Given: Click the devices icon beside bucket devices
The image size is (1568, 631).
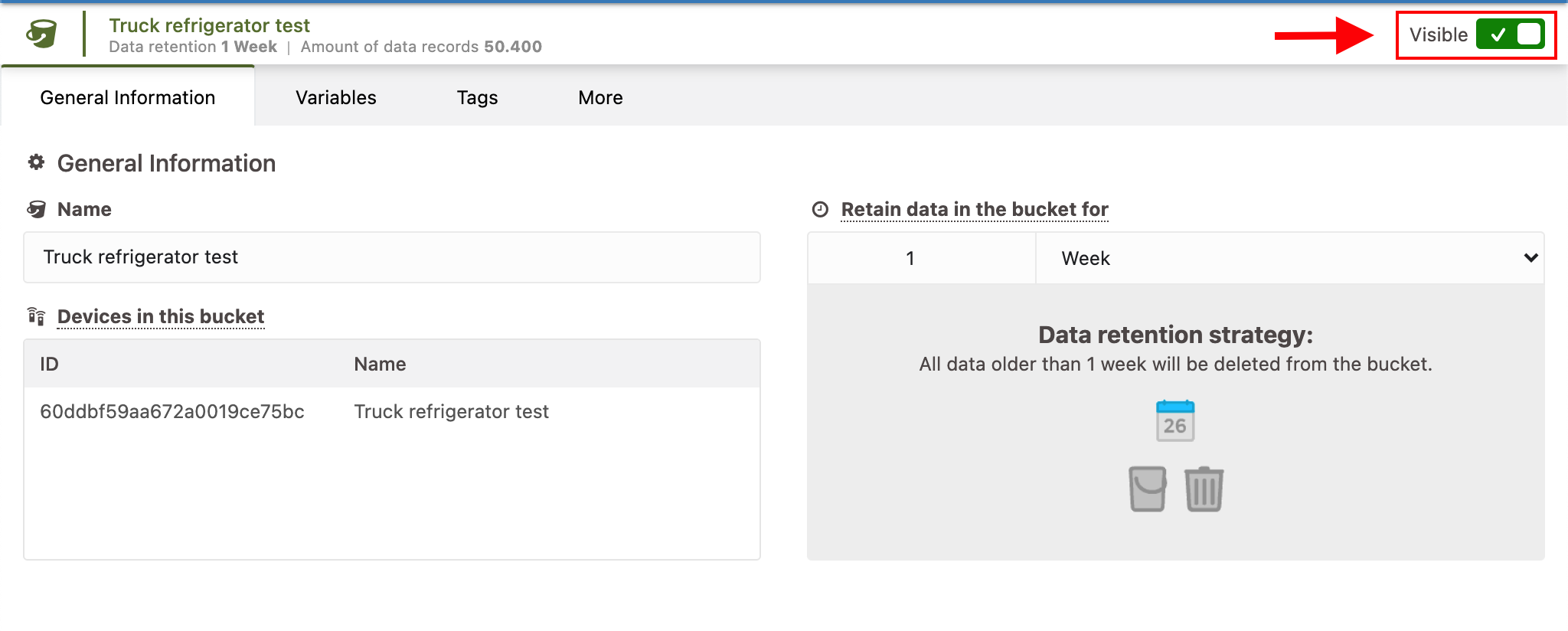Looking at the screenshot, I should 36,315.
